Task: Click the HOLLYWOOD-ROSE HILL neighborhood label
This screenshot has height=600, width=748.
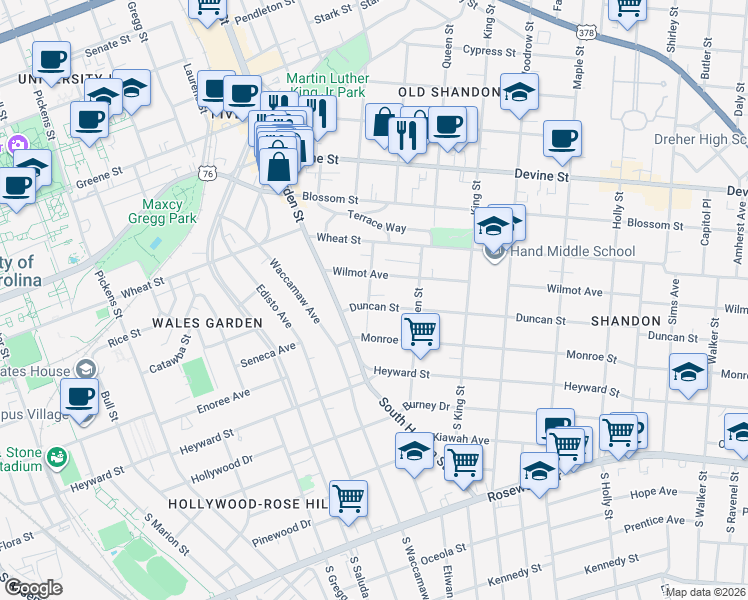Action: point(248,504)
